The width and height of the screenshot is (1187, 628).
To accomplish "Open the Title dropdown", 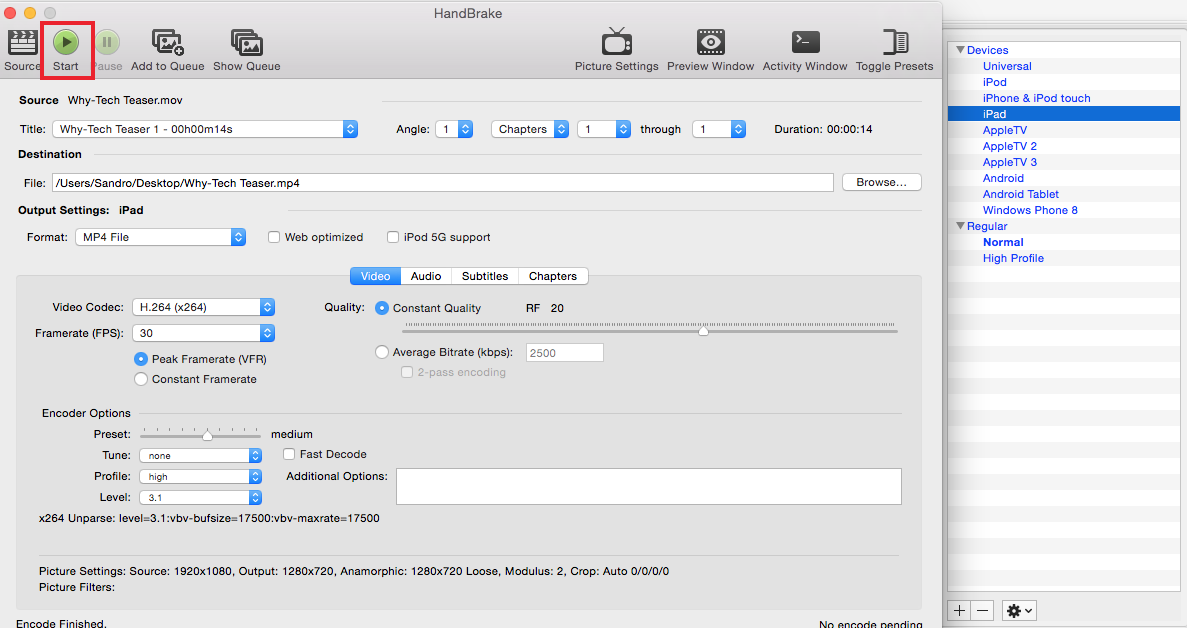I will pyautogui.click(x=204, y=129).
